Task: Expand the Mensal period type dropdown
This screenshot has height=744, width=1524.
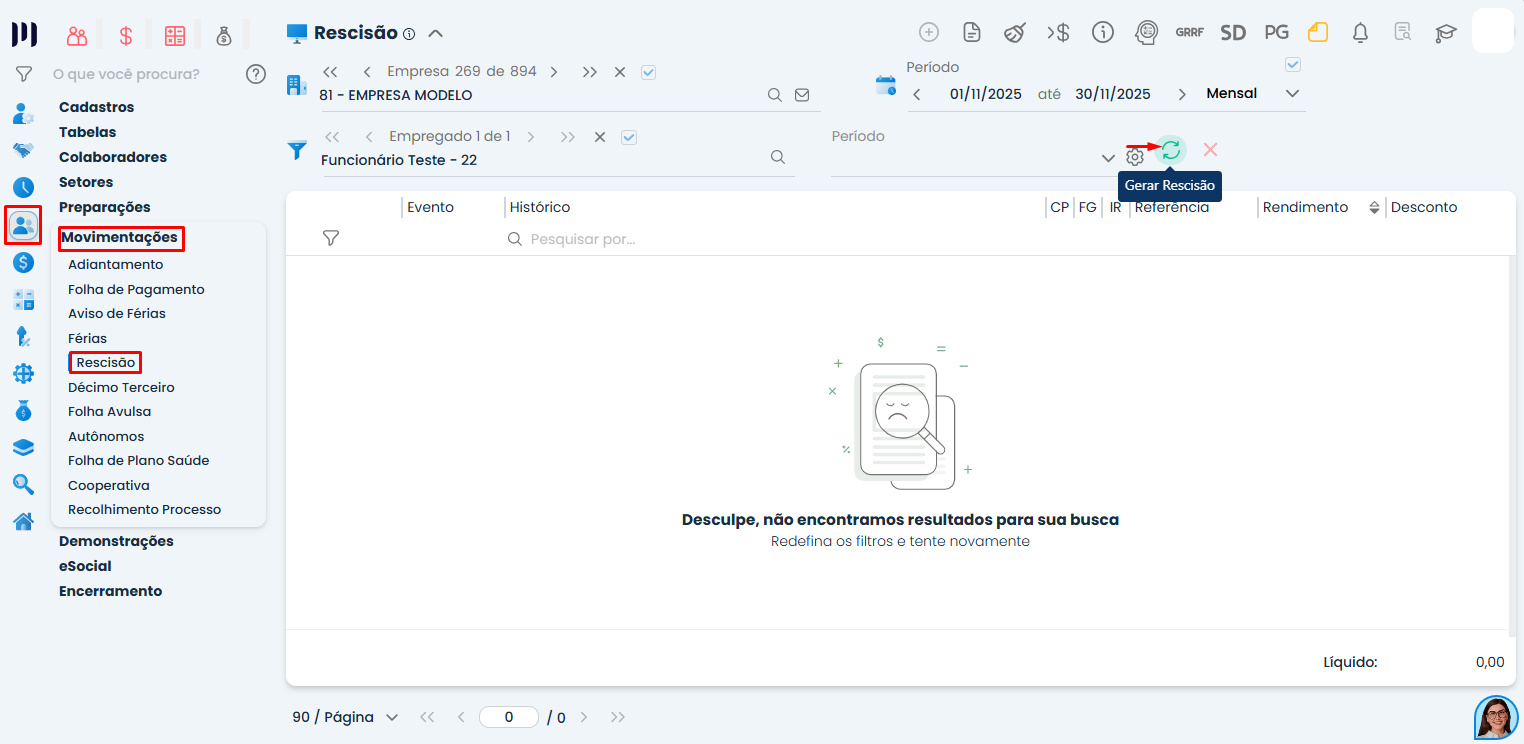Action: pyautogui.click(x=1292, y=93)
